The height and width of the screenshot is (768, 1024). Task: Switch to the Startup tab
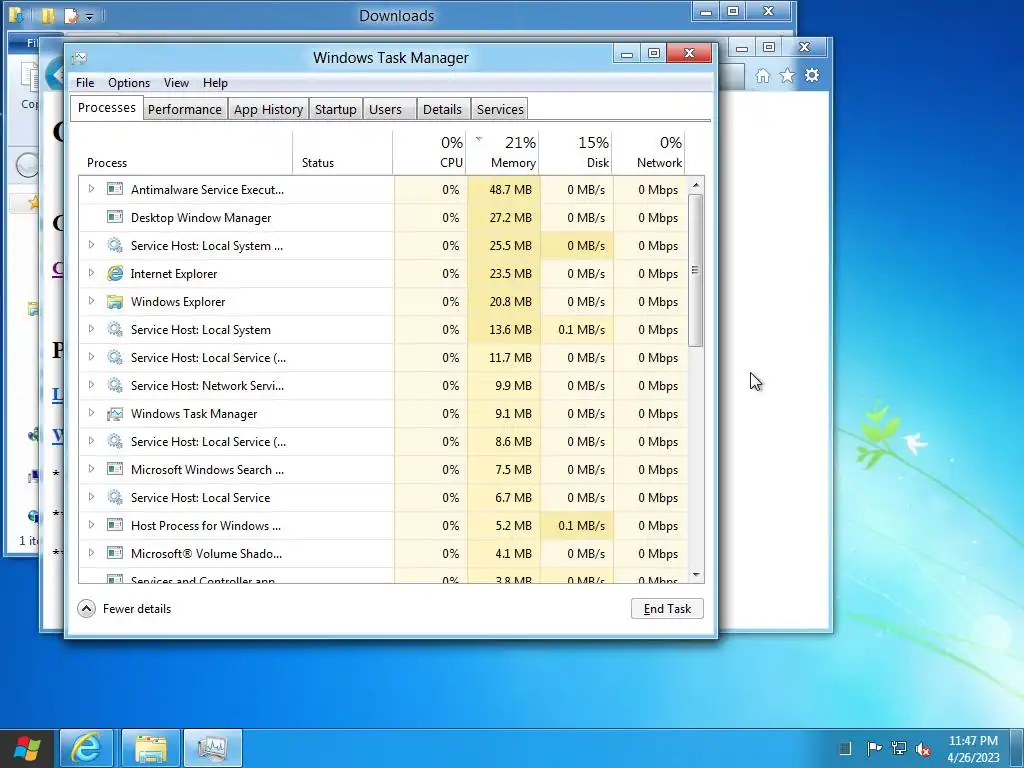click(336, 109)
